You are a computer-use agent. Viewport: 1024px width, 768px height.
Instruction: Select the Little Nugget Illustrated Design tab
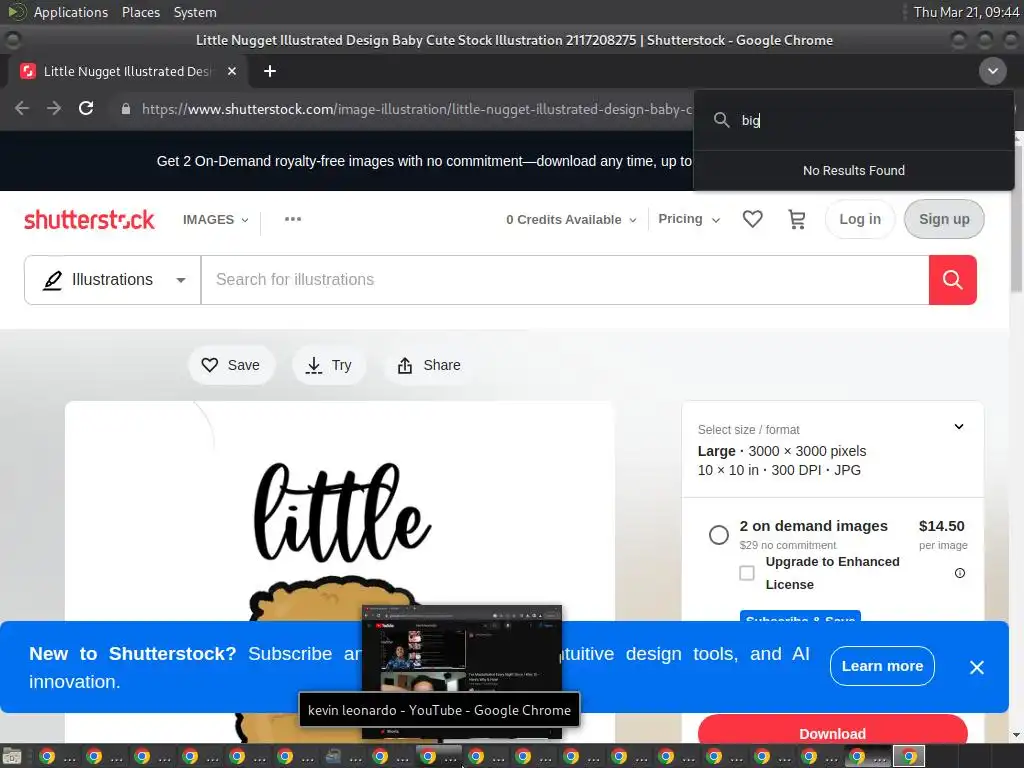127,71
